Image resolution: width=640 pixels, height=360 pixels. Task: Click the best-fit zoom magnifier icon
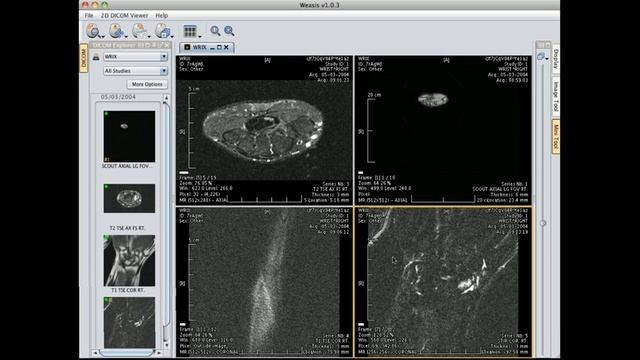(x=229, y=31)
